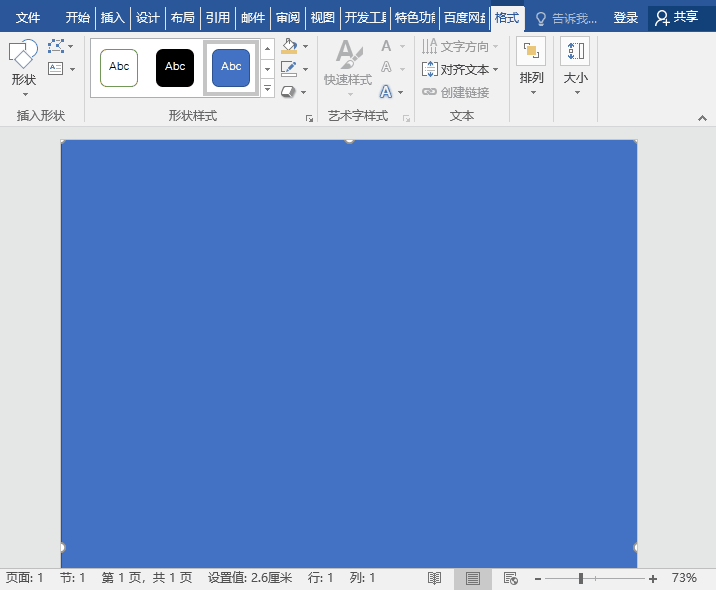Switch to the 插入 insert tab
This screenshot has height=590, width=716.
click(x=113, y=18)
